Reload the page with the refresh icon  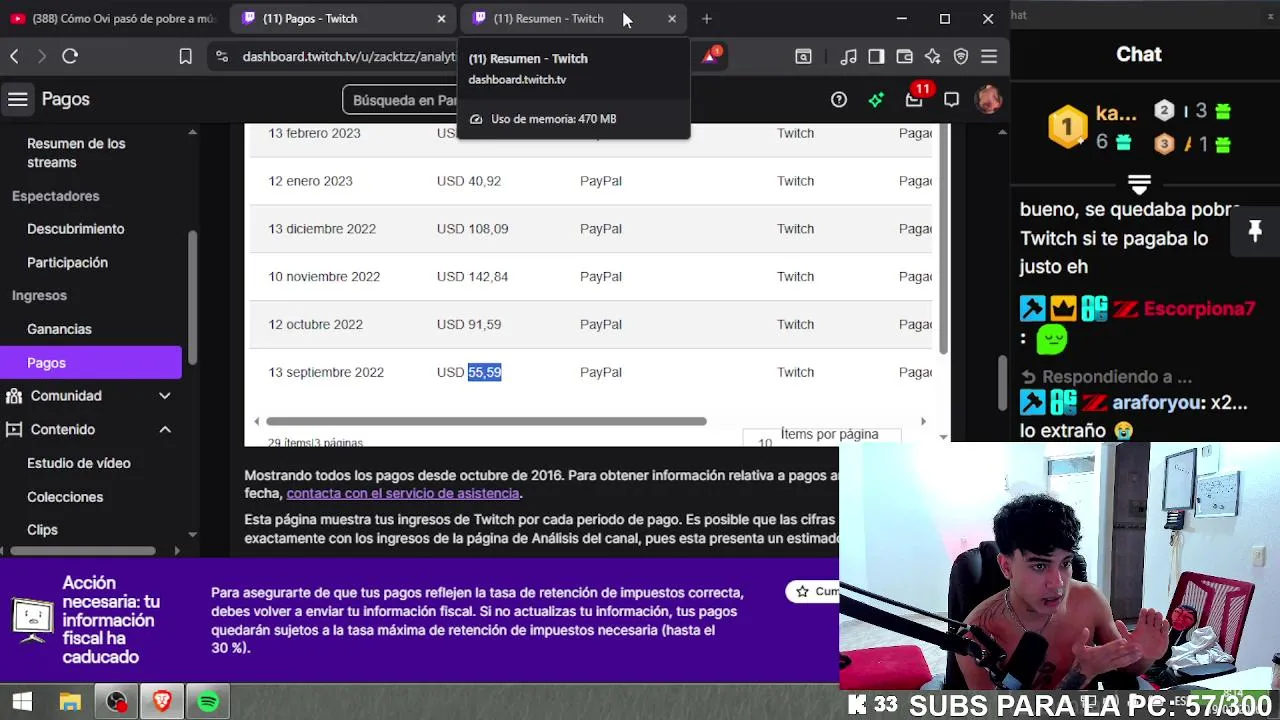[70, 57]
